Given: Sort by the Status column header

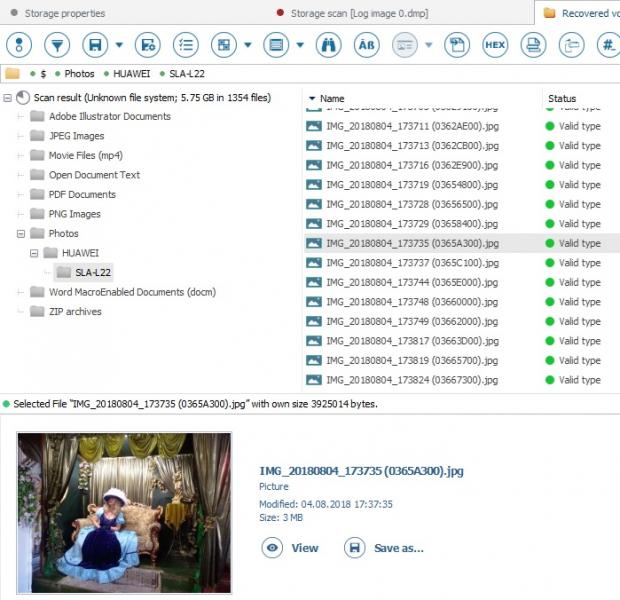Looking at the screenshot, I should 562,98.
